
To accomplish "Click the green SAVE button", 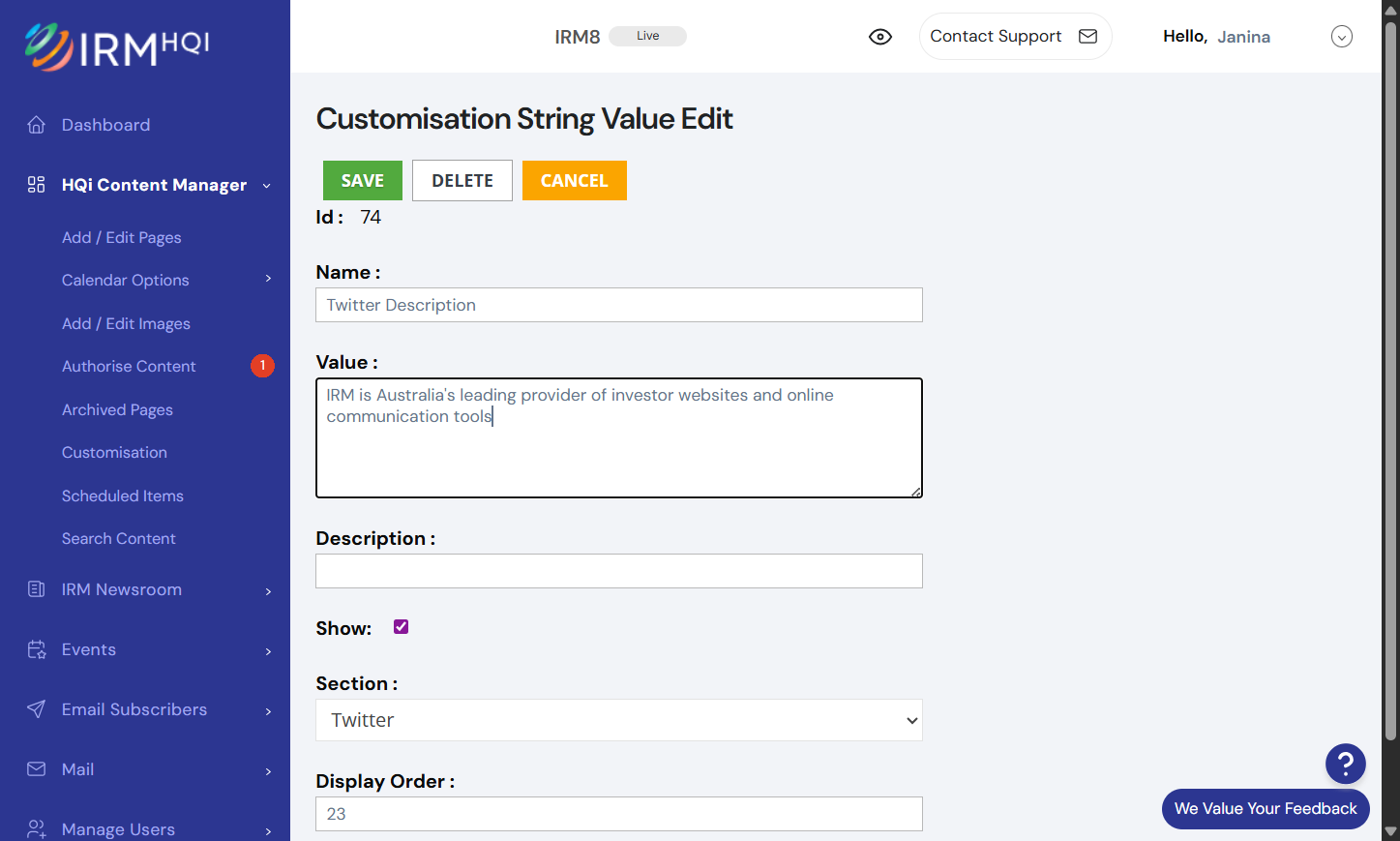I will pos(363,181).
